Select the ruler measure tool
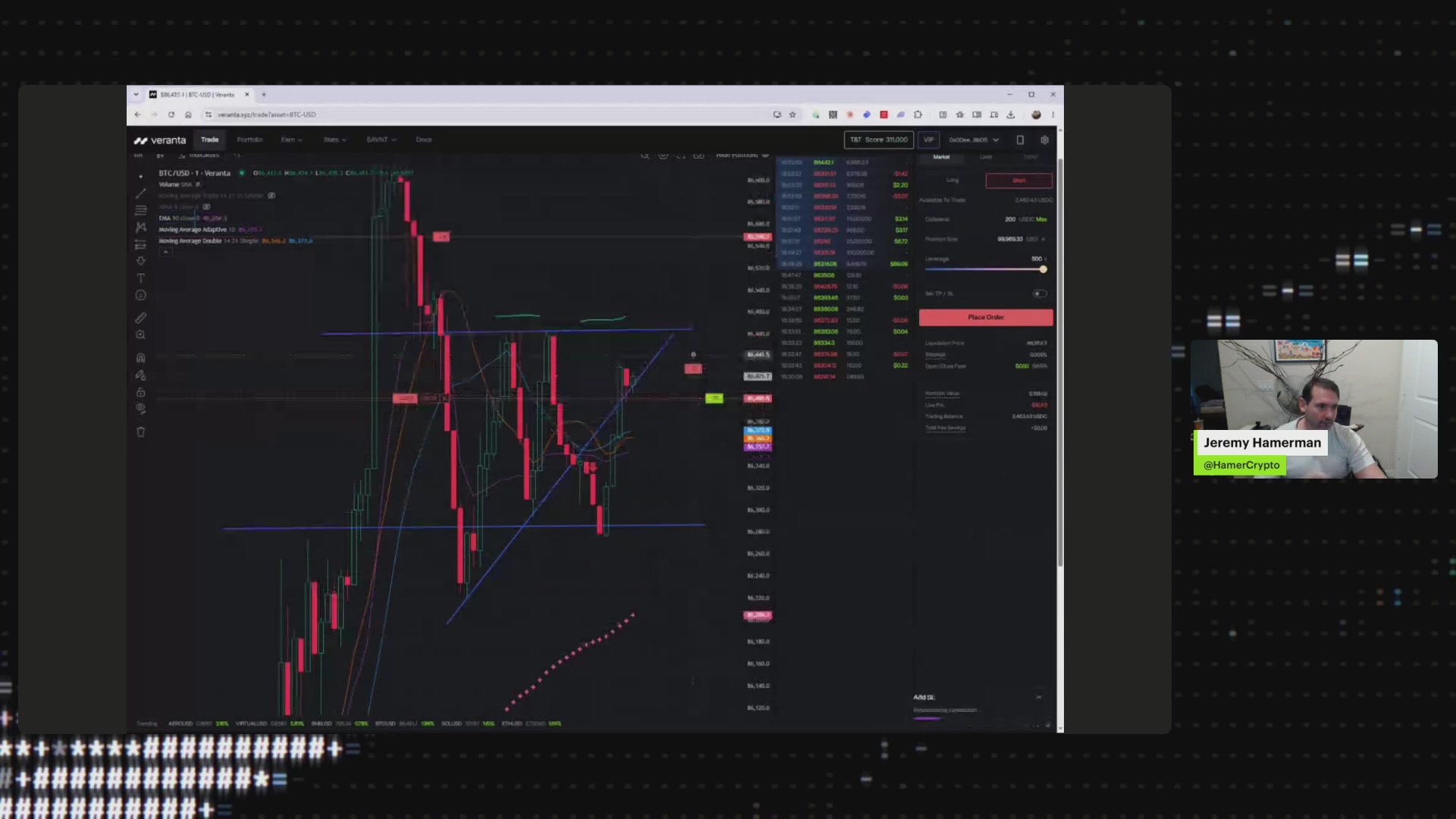This screenshot has height=819, width=1456. (140, 318)
